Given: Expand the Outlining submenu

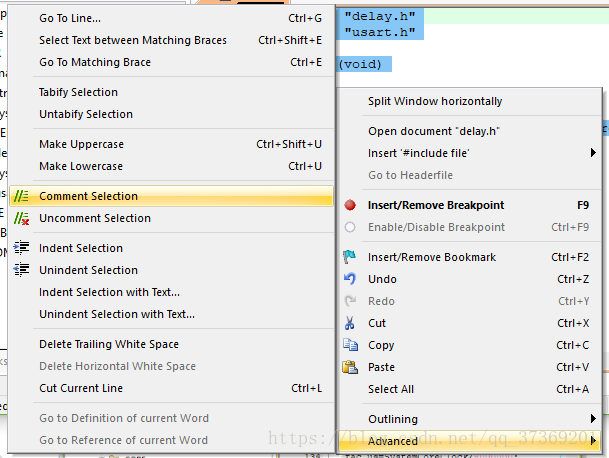Looking at the screenshot, I should pos(593,419).
